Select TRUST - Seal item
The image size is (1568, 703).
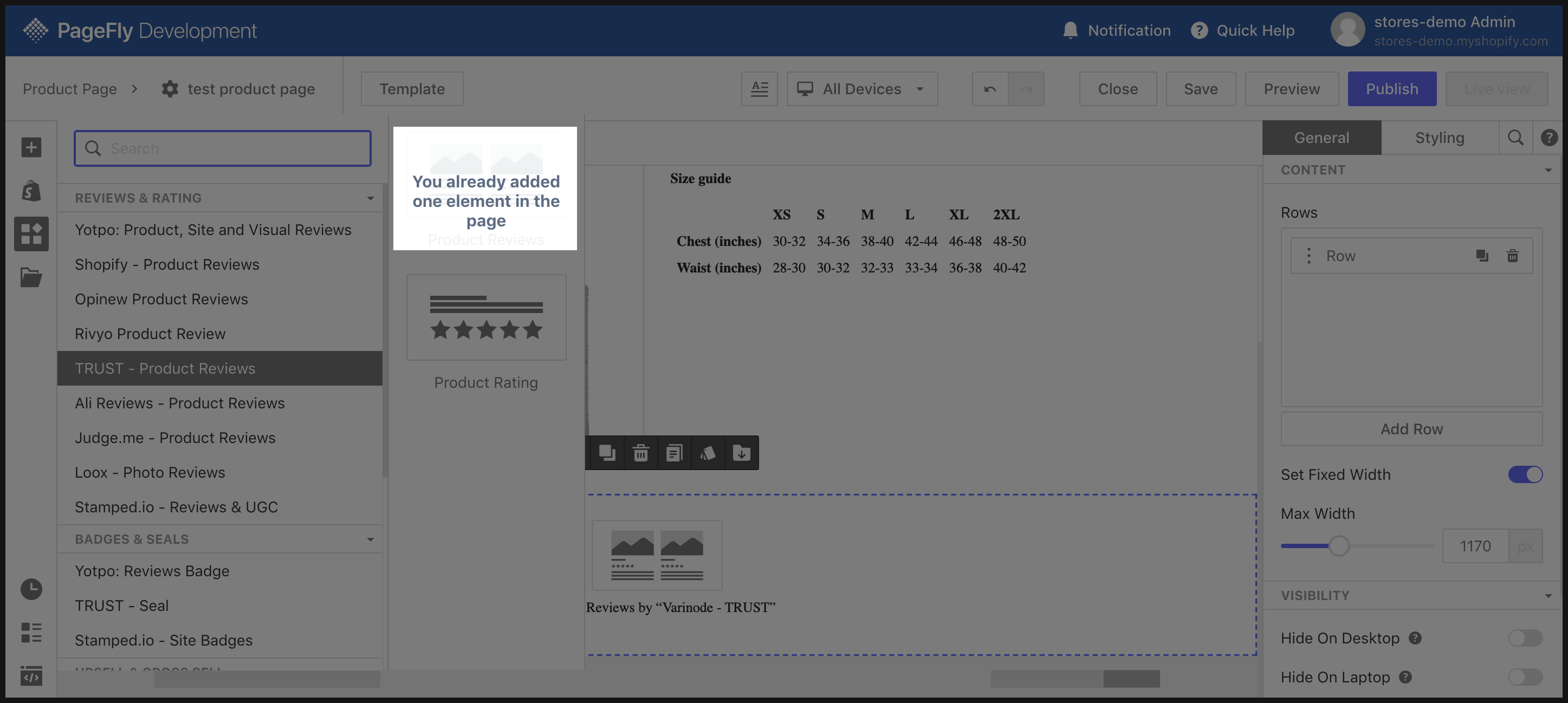[x=220, y=606]
